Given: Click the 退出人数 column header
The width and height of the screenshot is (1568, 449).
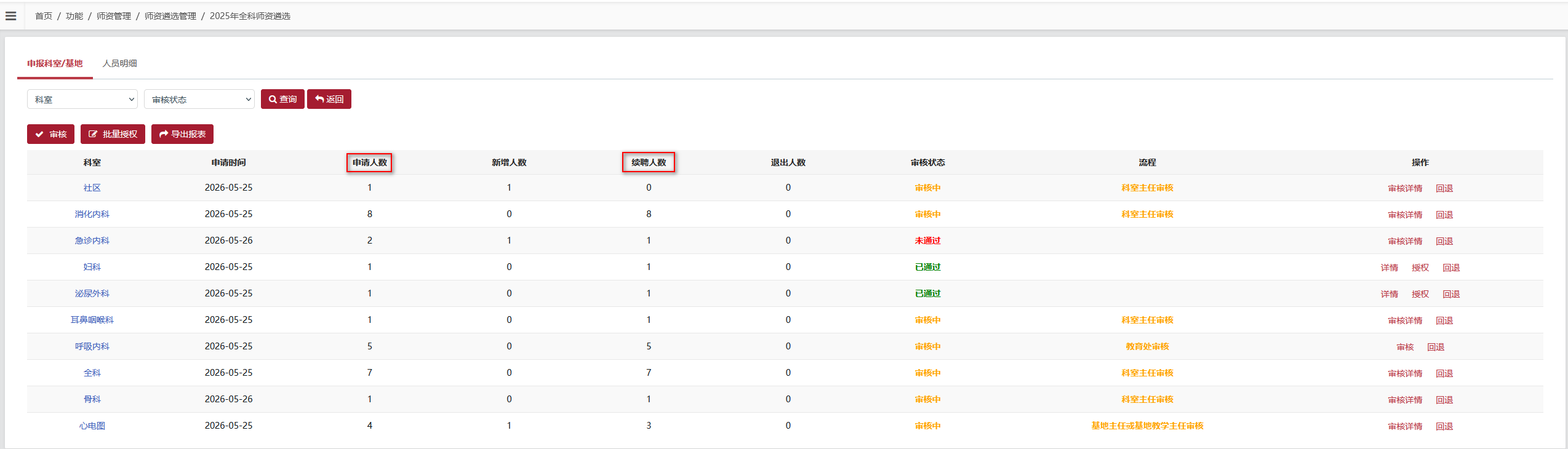Looking at the screenshot, I should tap(788, 162).
